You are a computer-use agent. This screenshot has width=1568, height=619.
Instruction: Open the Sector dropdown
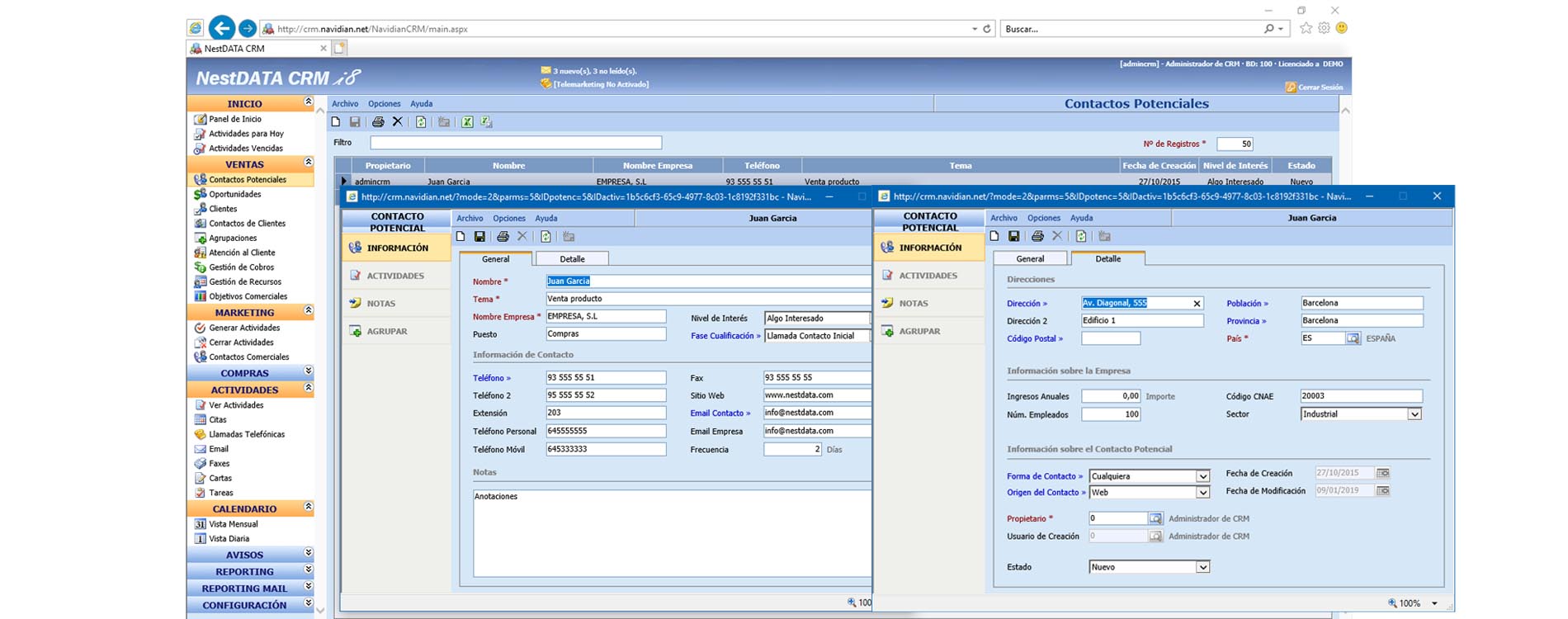pyautogui.click(x=1415, y=414)
